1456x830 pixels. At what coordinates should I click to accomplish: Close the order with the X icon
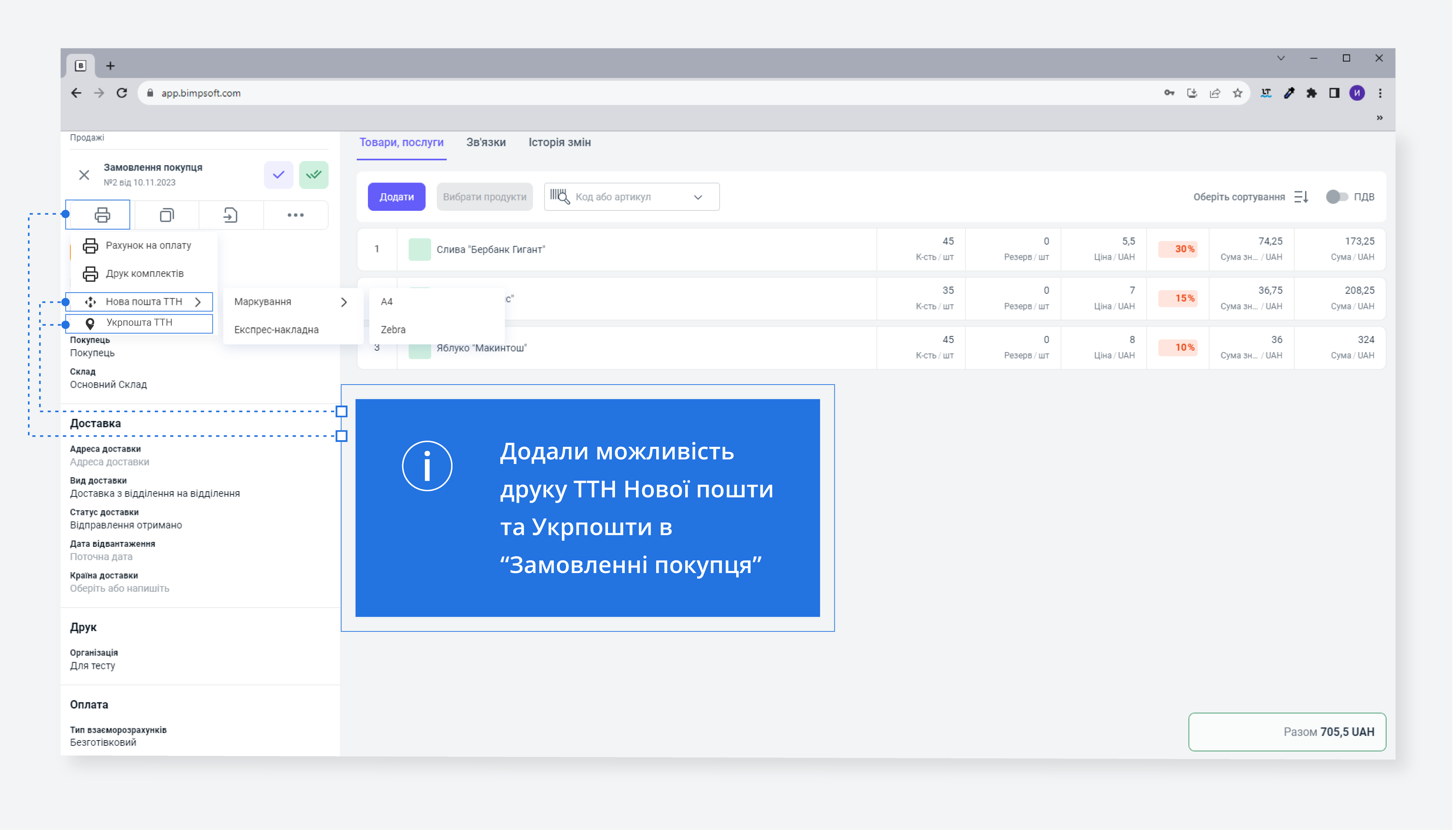[x=84, y=174]
